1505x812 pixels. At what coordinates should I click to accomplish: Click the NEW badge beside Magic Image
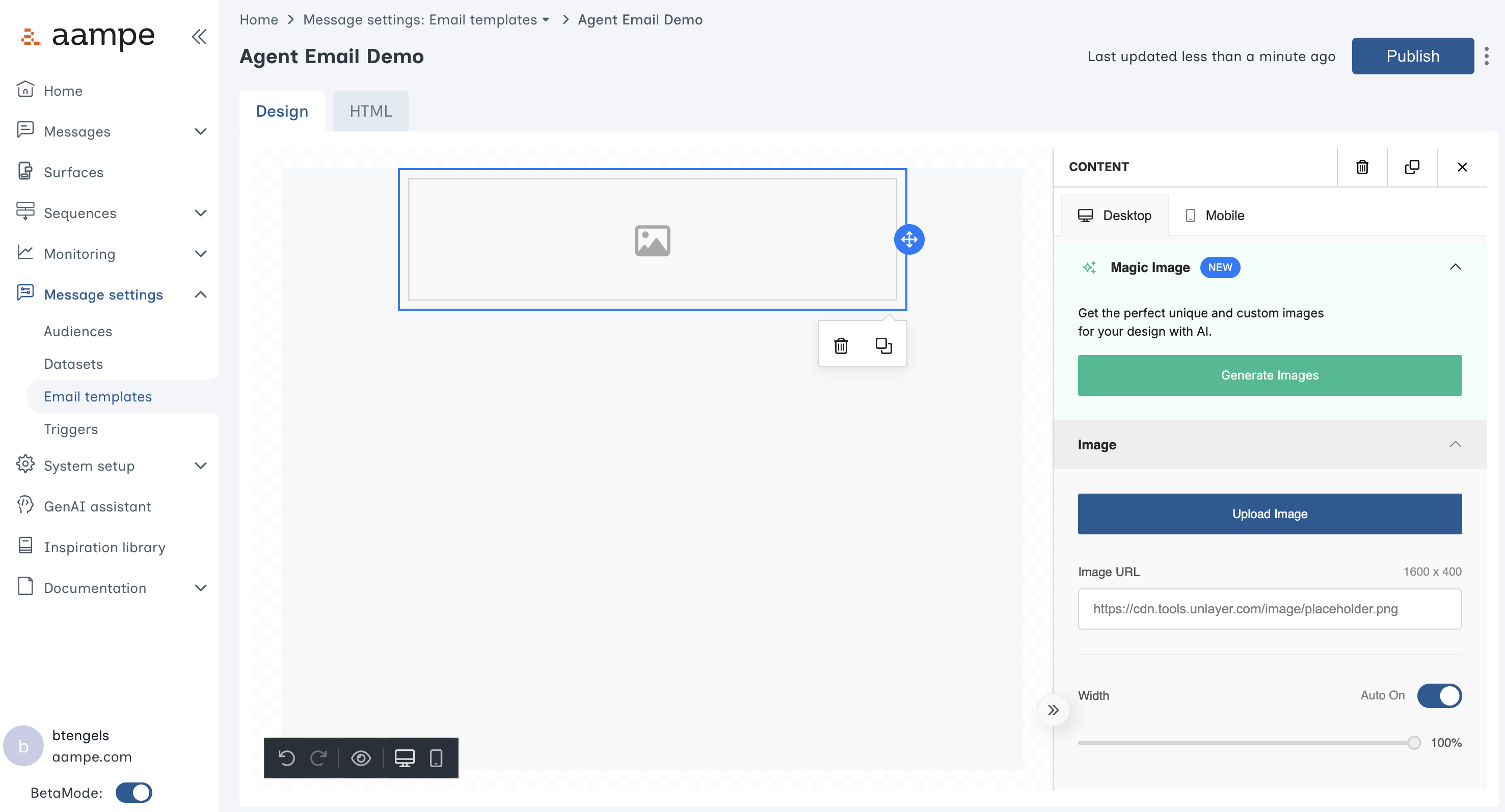1220,267
